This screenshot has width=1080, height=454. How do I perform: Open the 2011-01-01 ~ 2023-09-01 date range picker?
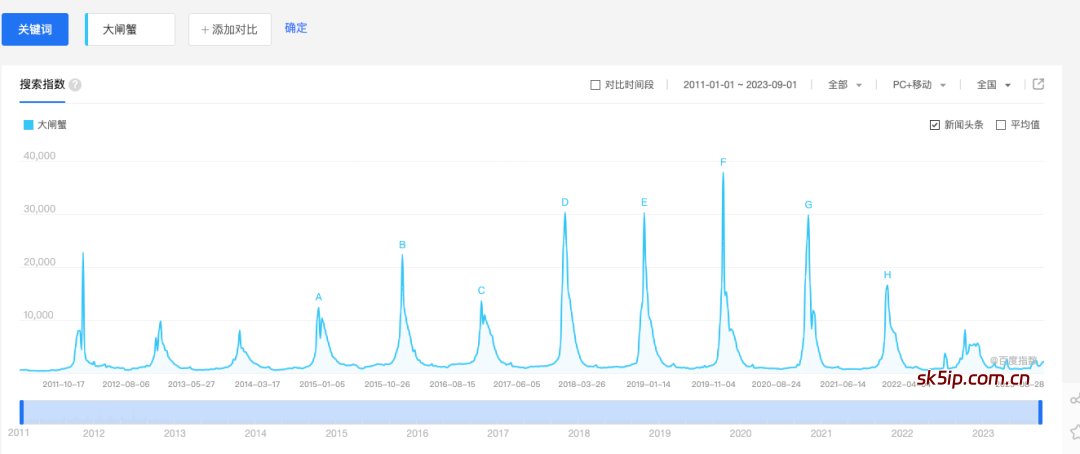739,85
